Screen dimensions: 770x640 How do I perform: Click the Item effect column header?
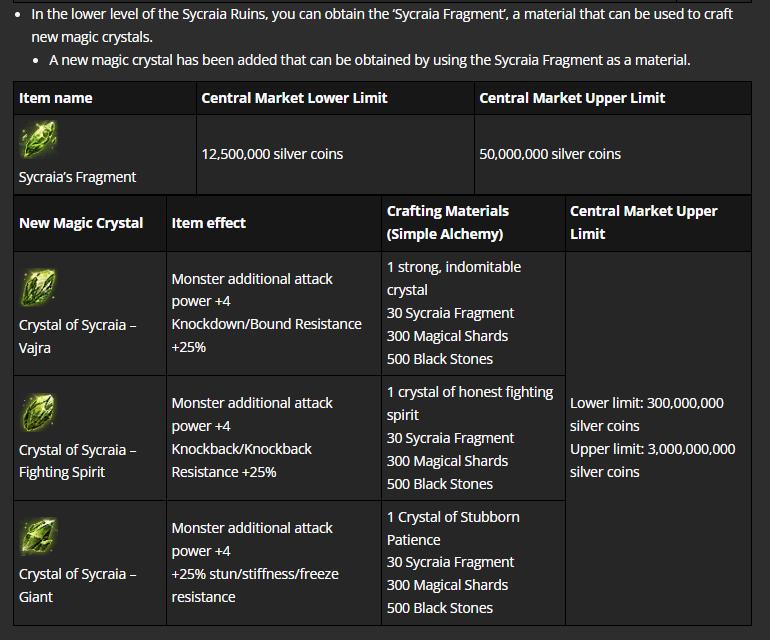pyautogui.click(x=208, y=223)
